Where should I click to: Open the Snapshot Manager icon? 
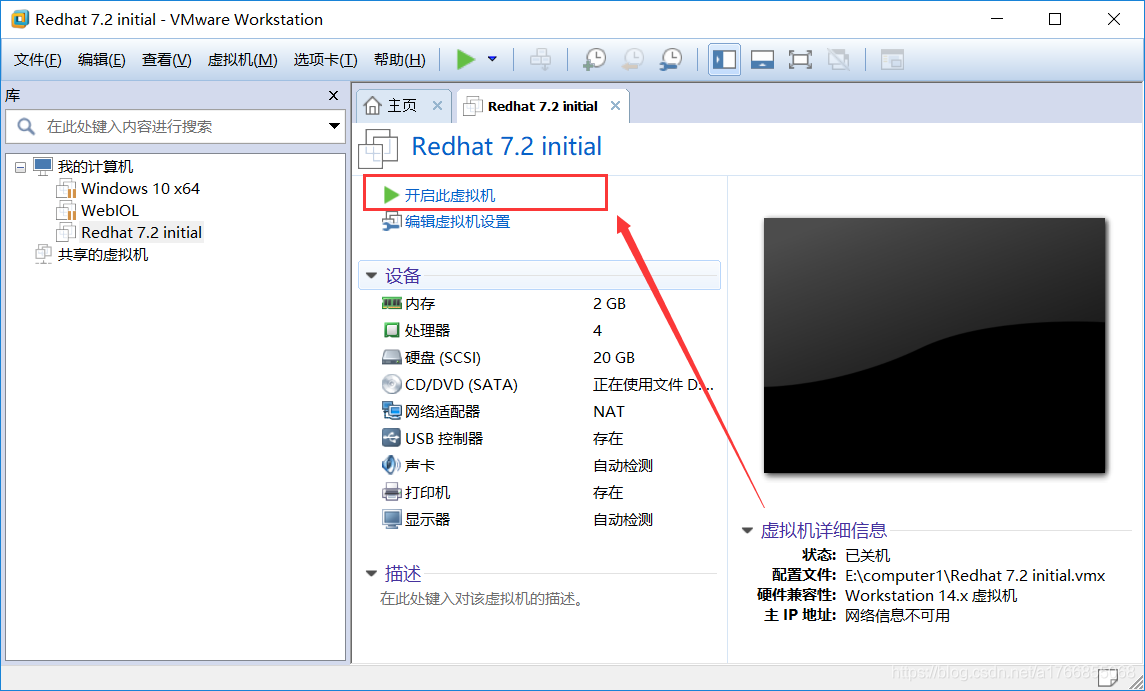point(670,59)
